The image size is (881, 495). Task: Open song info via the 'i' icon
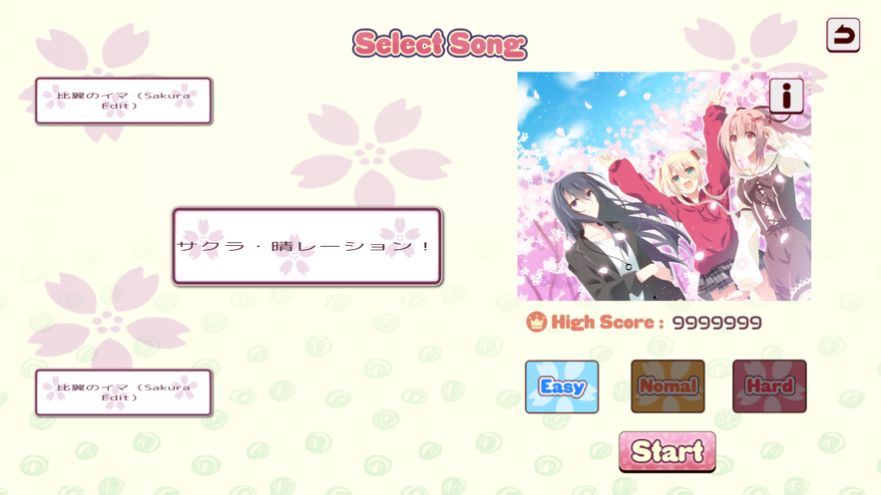coord(786,96)
